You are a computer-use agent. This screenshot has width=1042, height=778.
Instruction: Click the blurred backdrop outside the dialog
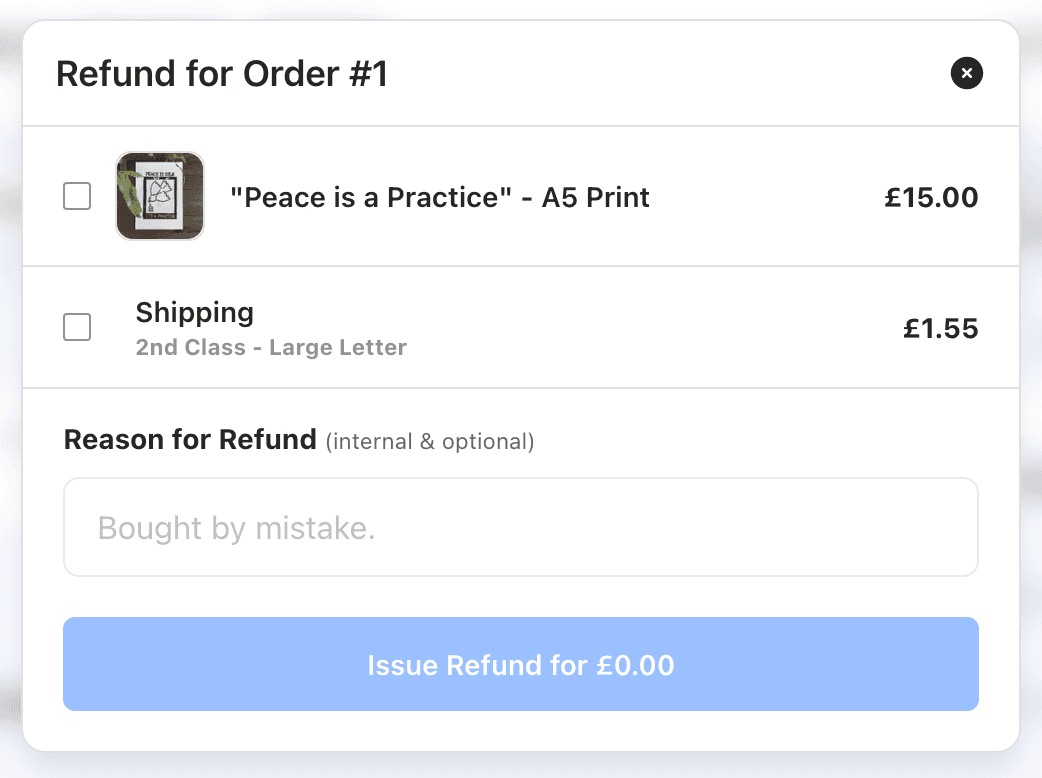(x=1032, y=400)
